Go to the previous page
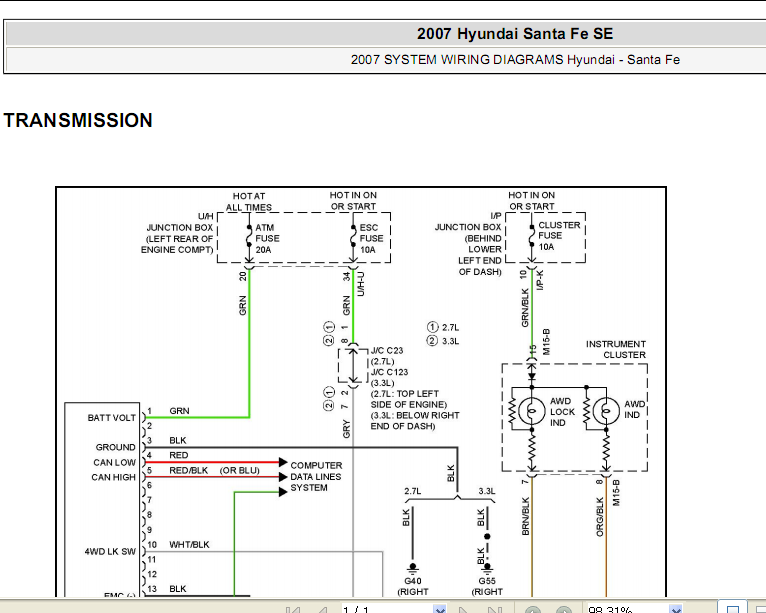 coord(322,610)
